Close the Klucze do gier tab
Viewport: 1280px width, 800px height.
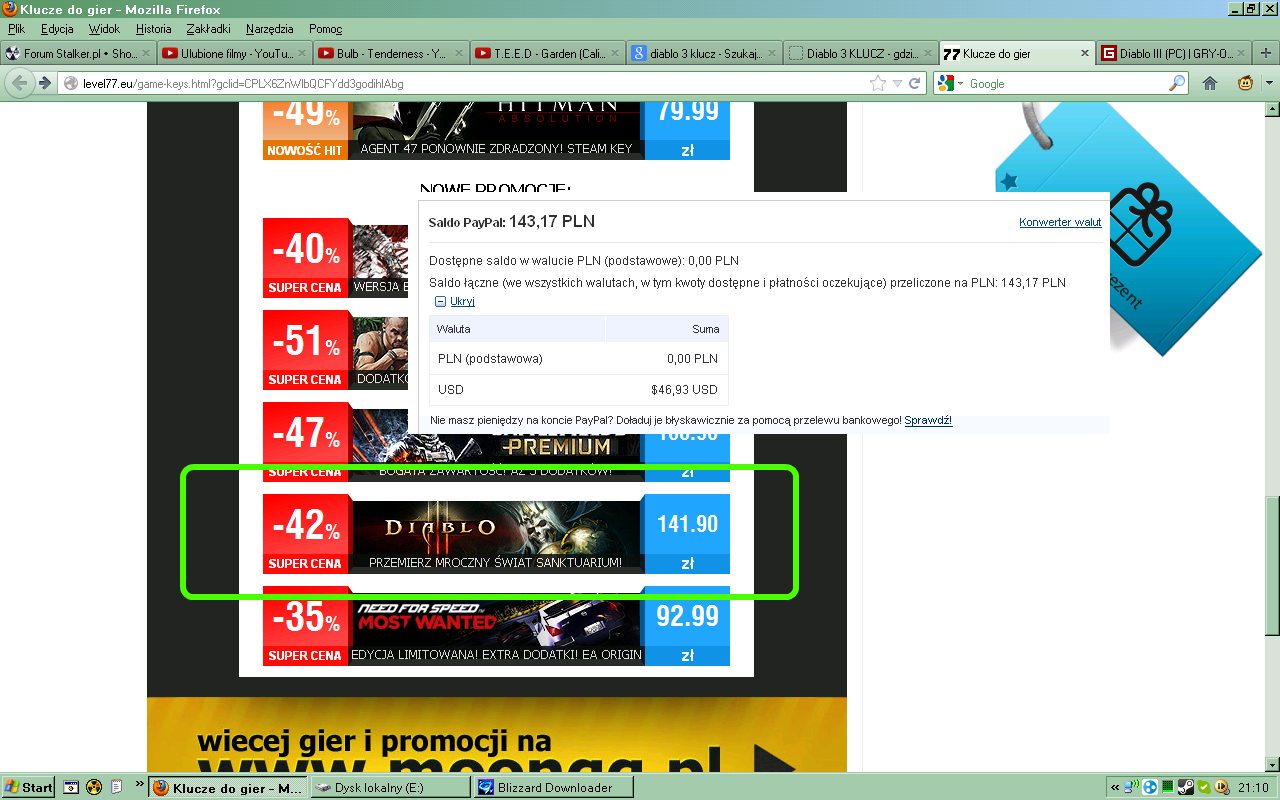[1085, 53]
